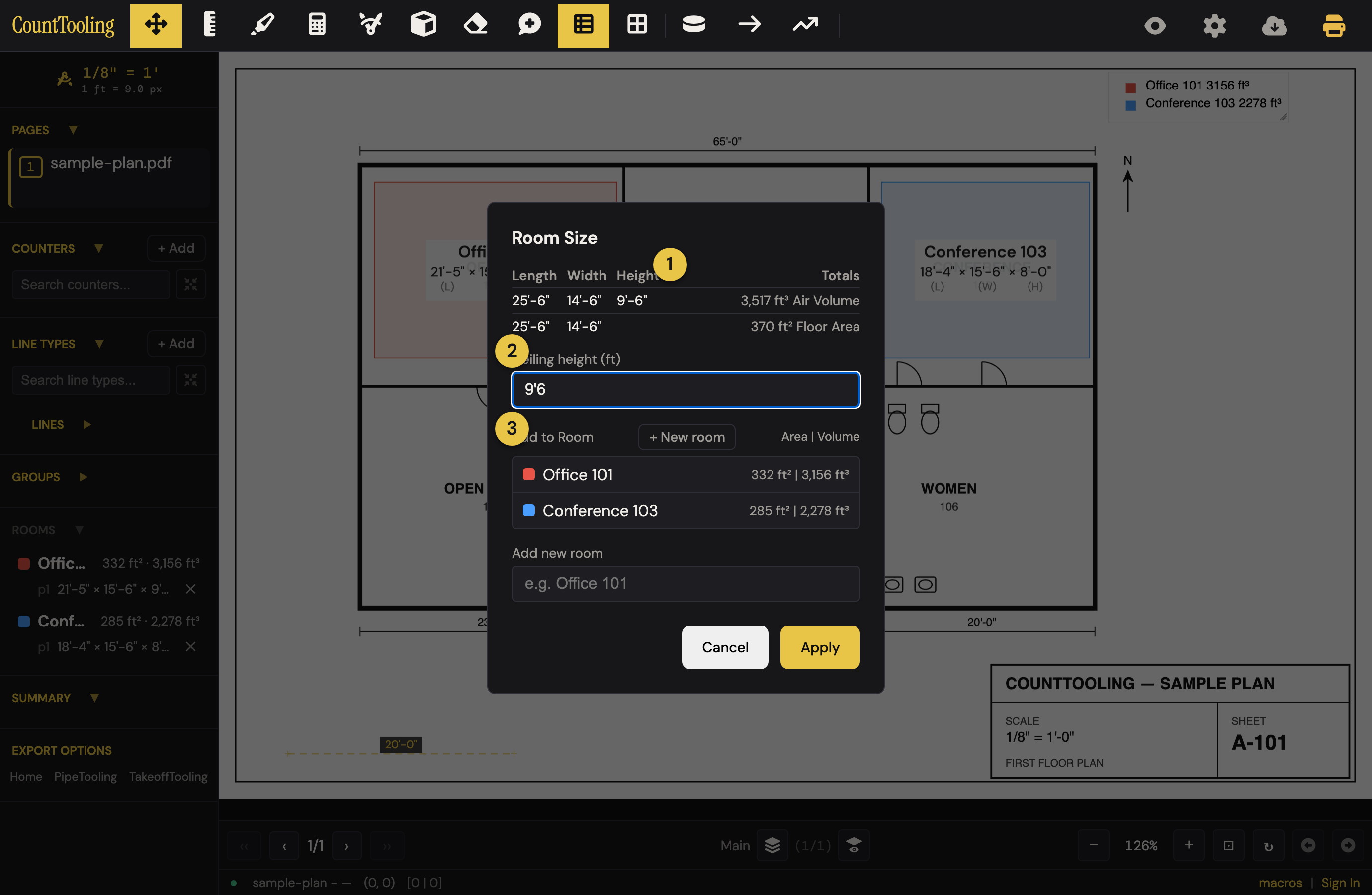Collapse the PAGES section
Screen dimensions: 1372x895
(73, 130)
